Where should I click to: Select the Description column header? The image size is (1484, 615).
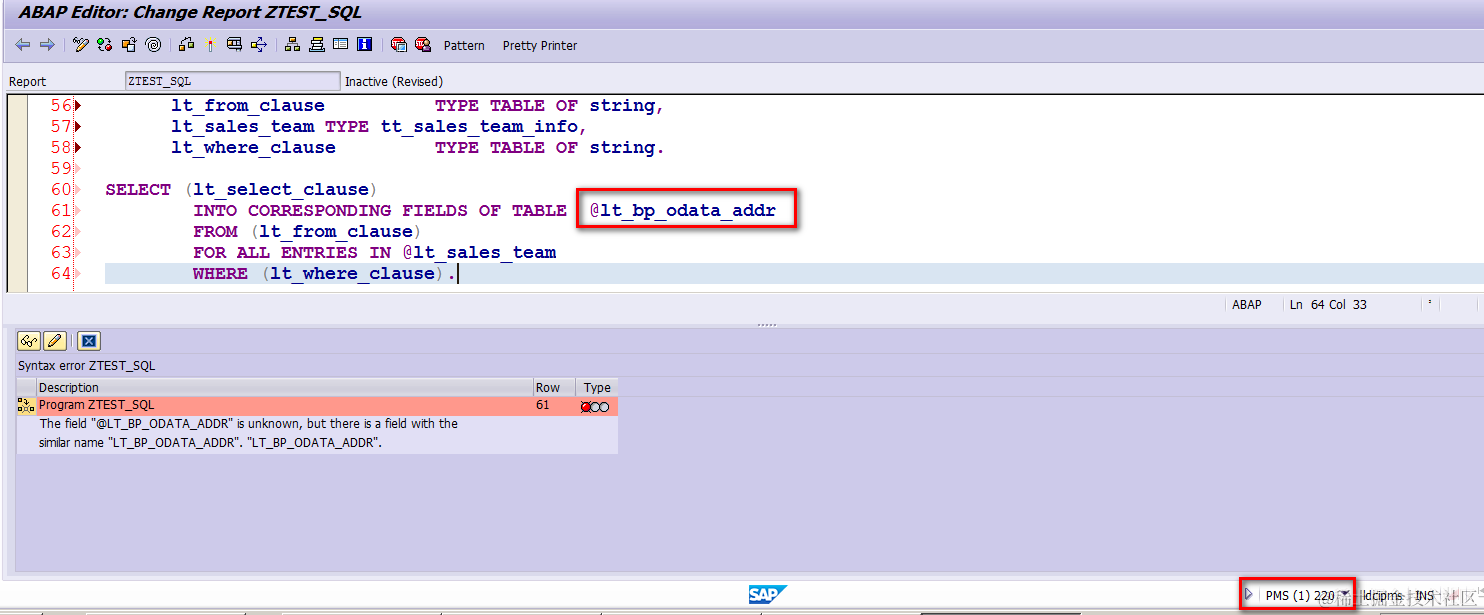(x=285, y=387)
